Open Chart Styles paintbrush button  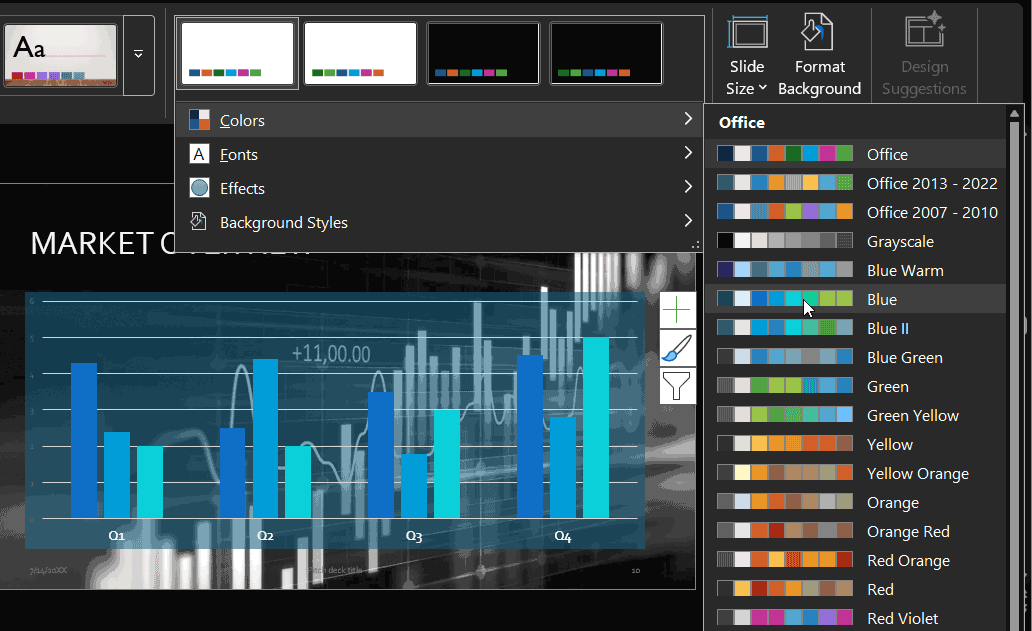677,348
